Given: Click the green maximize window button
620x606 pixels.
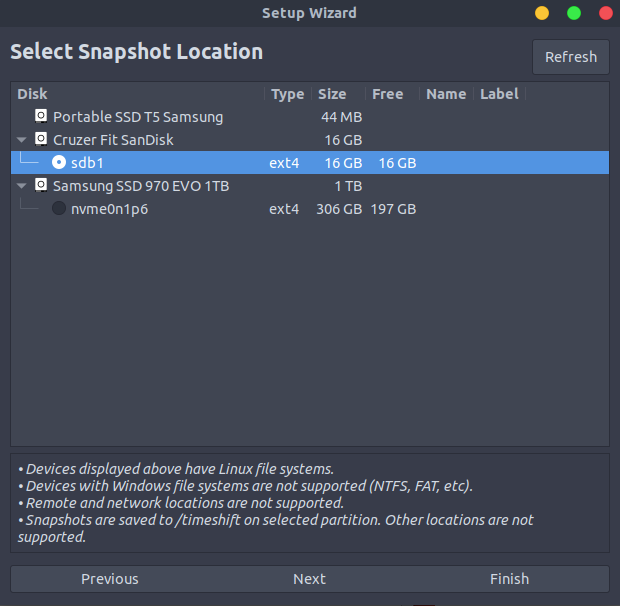Looking at the screenshot, I should tap(574, 13).
